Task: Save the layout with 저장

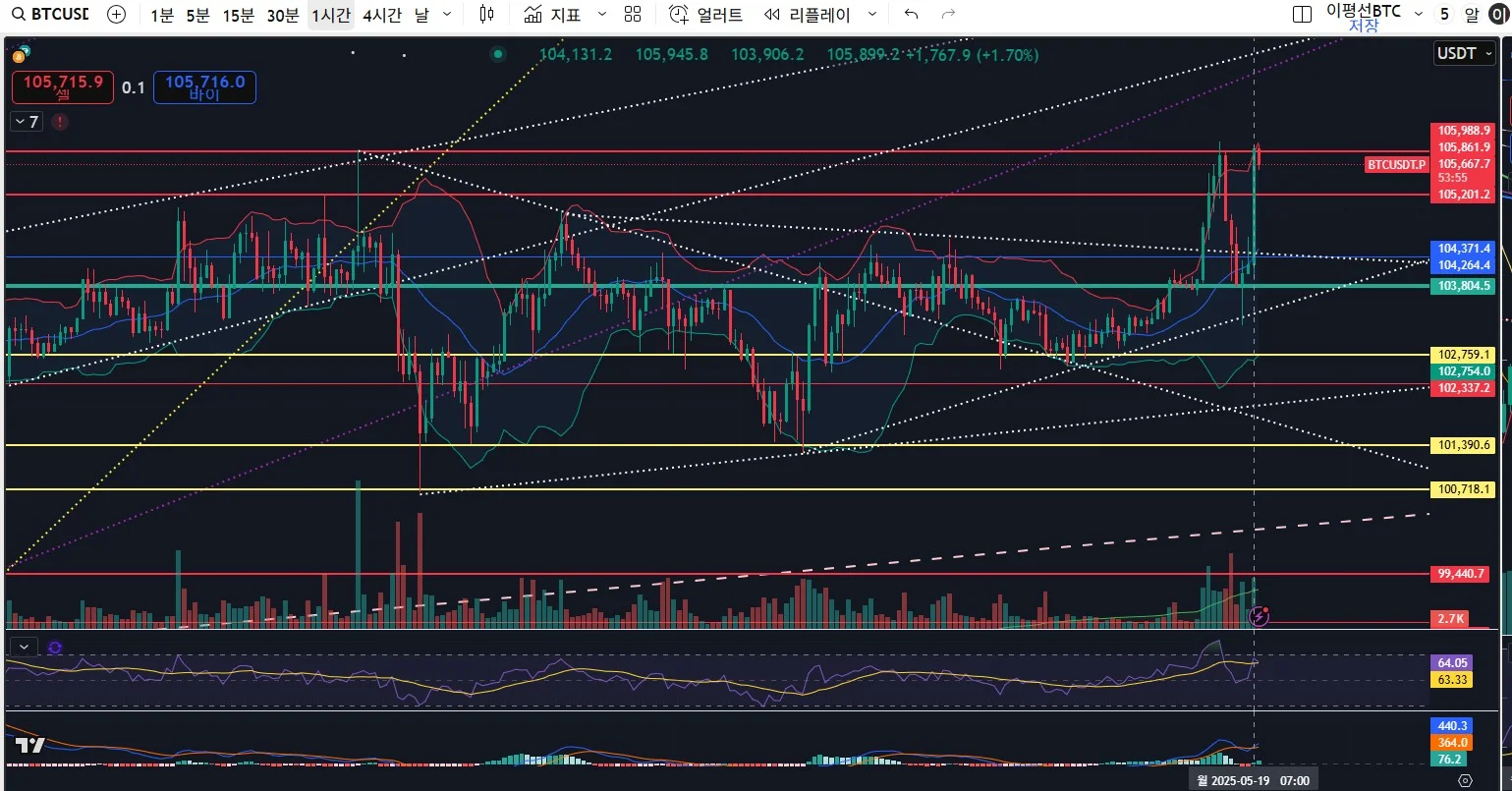Action: pos(1364,27)
